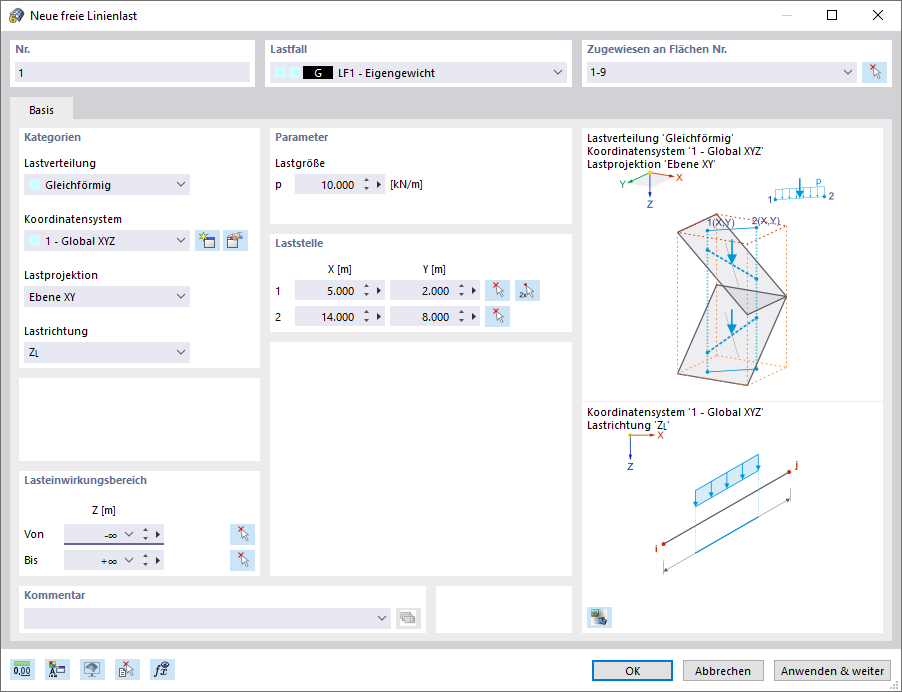Click the graphic display settings icon under the preview
The image size is (902, 692).
coord(599,617)
